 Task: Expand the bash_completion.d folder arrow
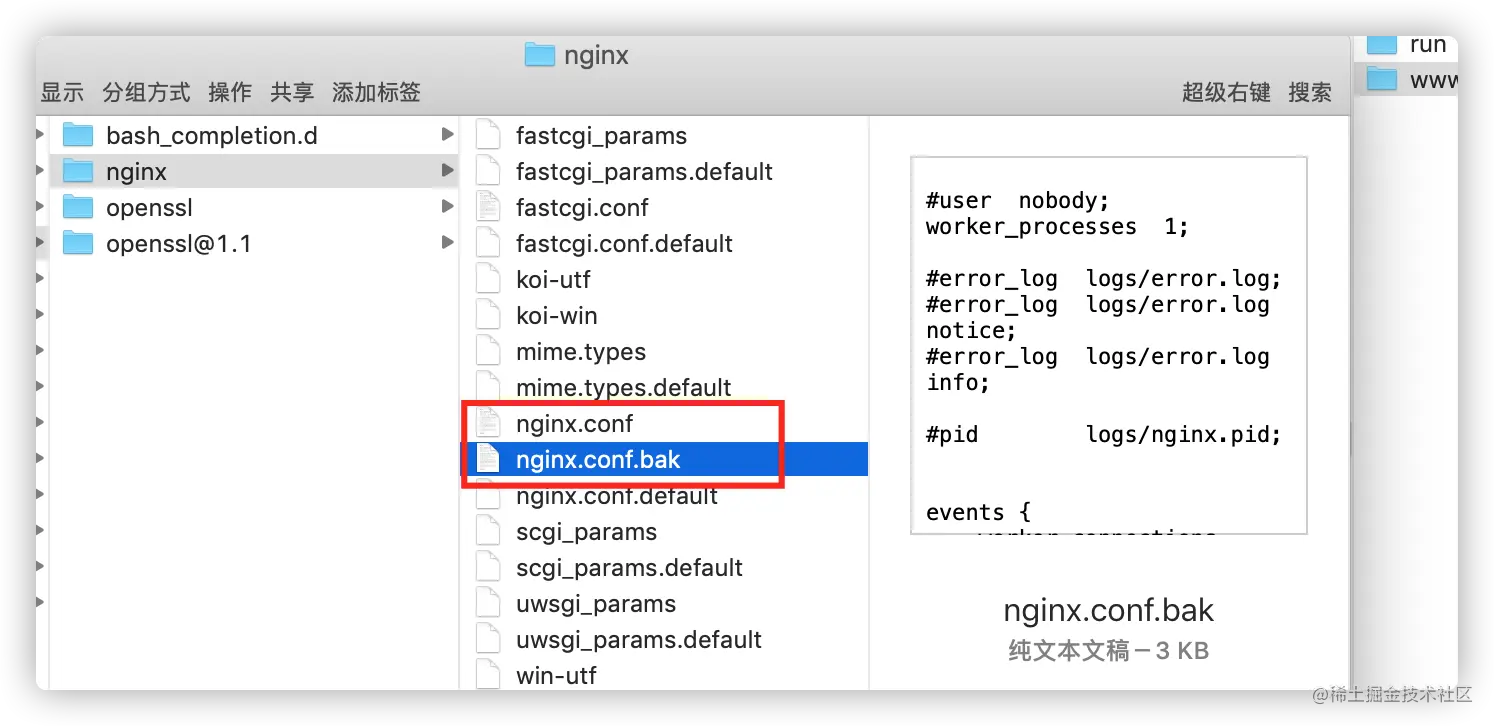pos(447,135)
